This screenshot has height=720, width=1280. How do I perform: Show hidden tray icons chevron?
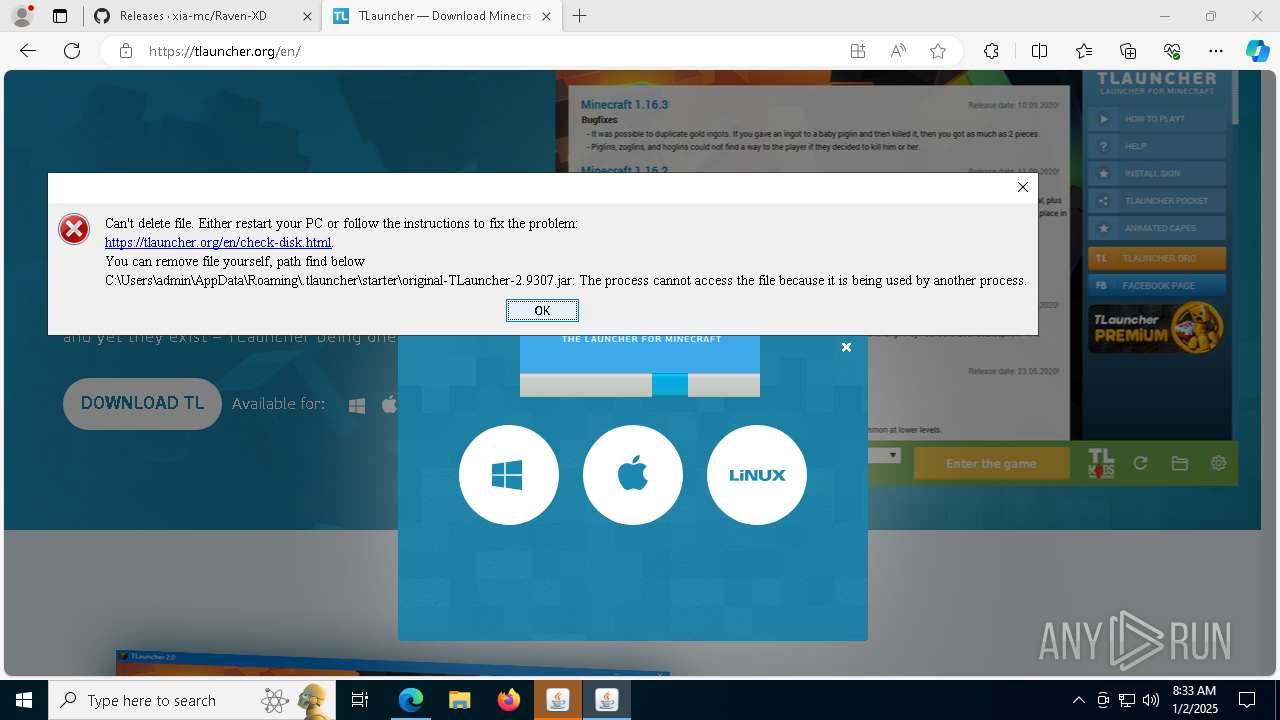pos(1078,700)
